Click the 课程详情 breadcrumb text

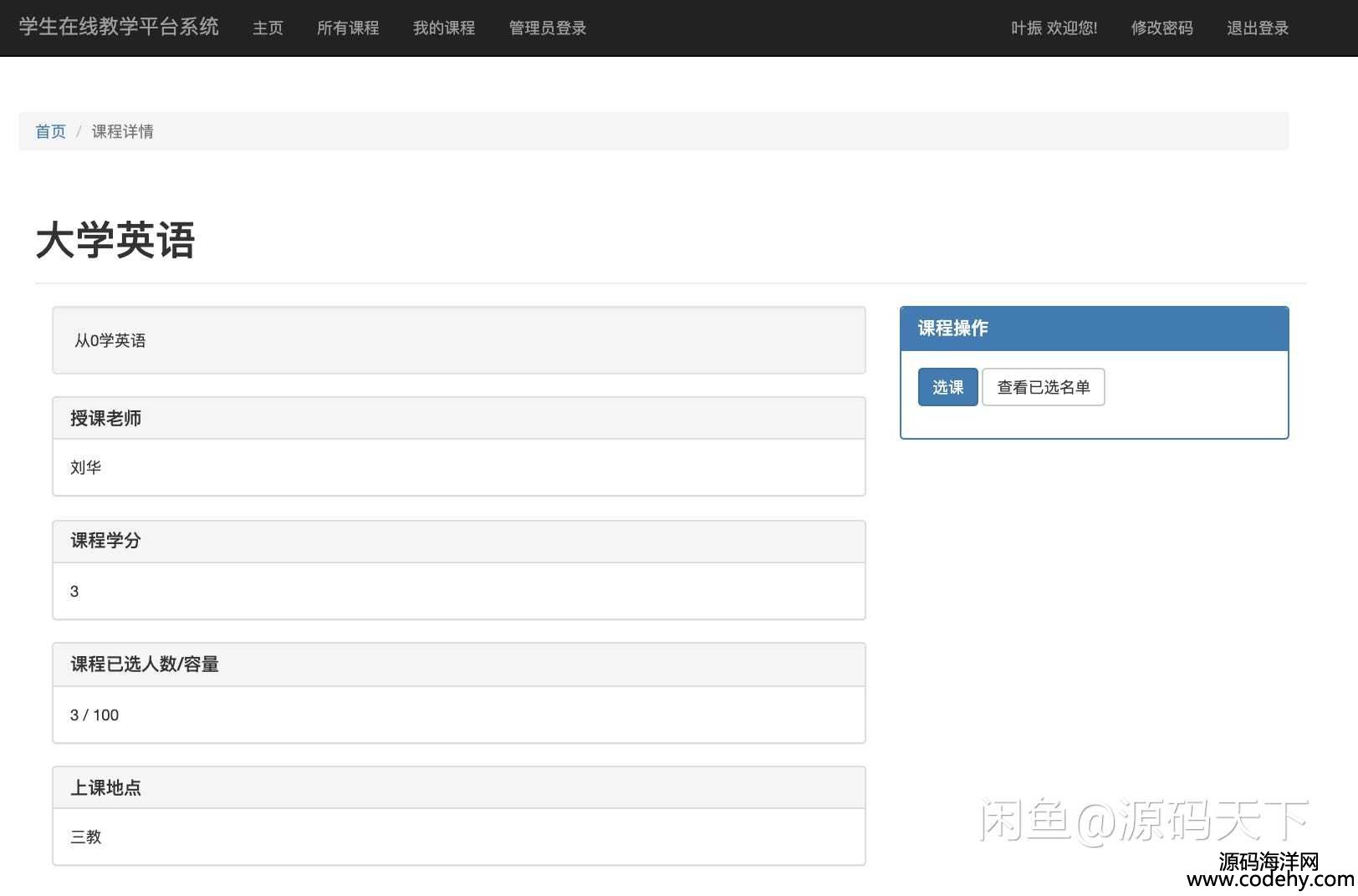click(x=123, y=131)
